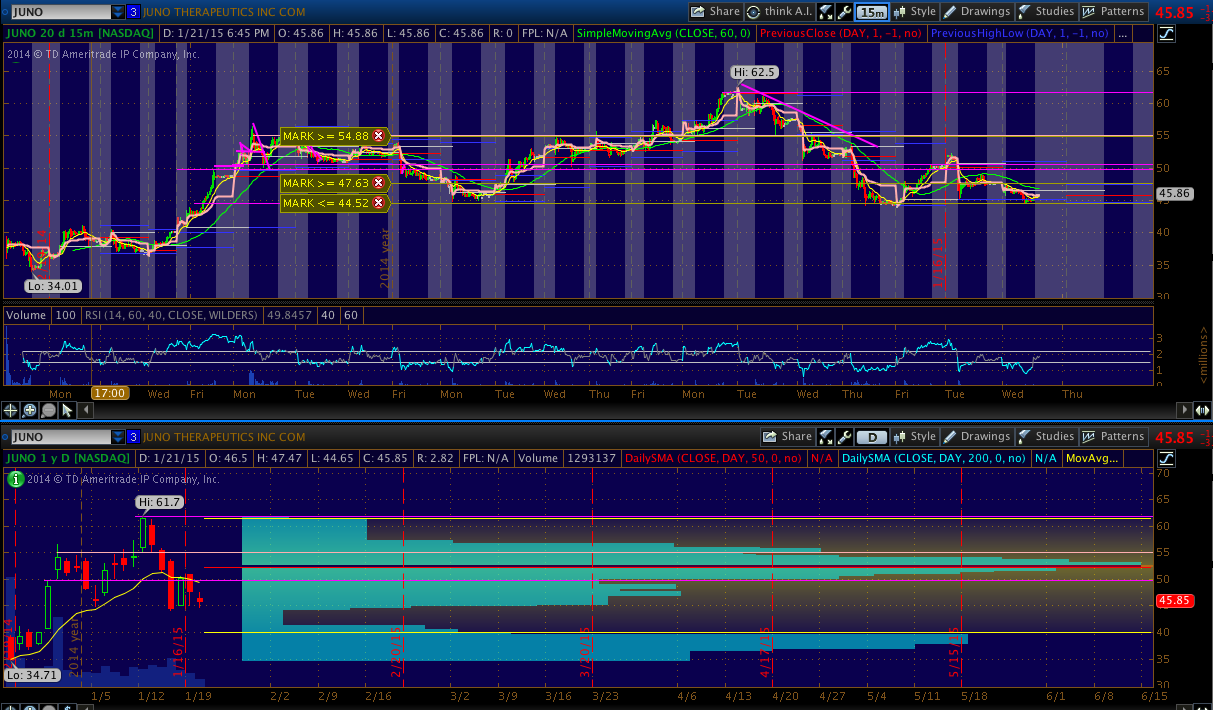Expand more studies with the ellipsis button
This screenshot has width=1213, height=710.
pos(1123,33)
